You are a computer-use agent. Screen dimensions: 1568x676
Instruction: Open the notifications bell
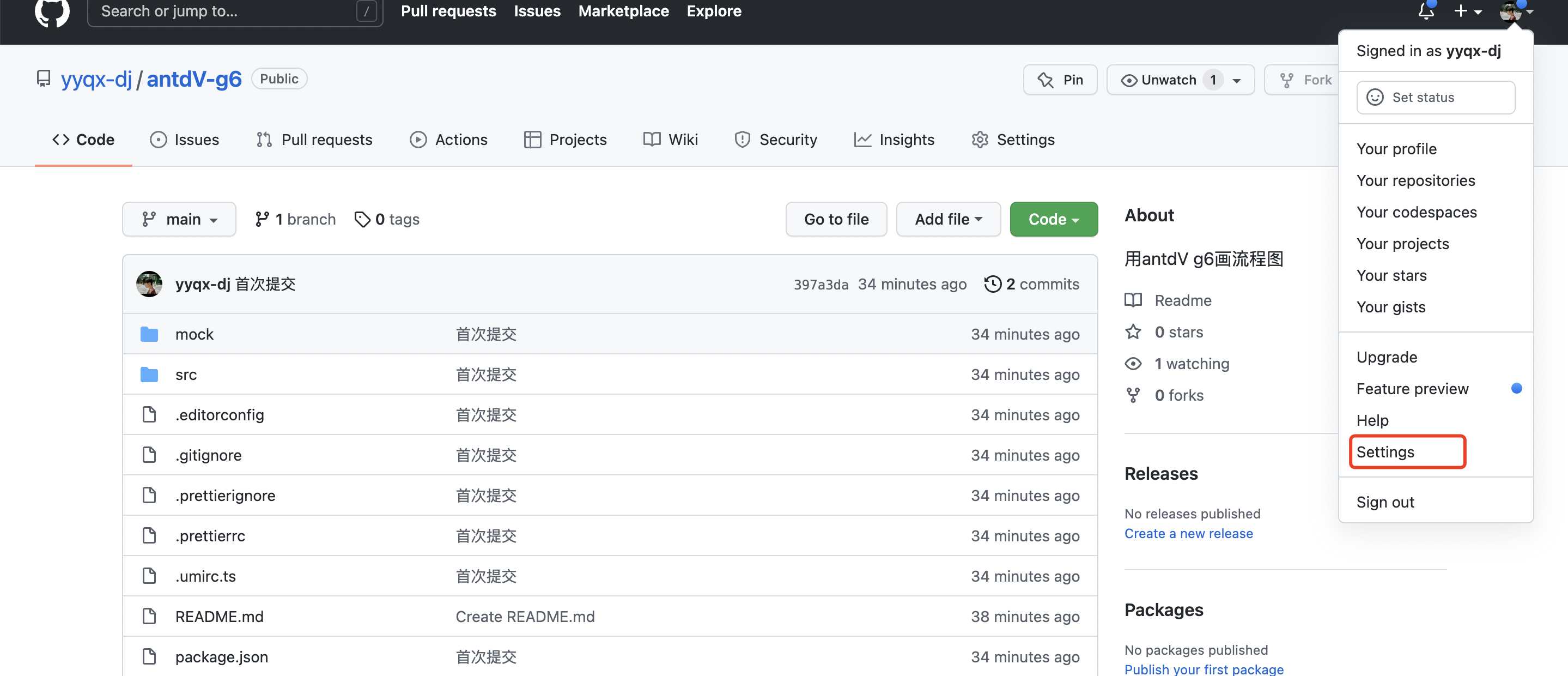coord(1426,11)
